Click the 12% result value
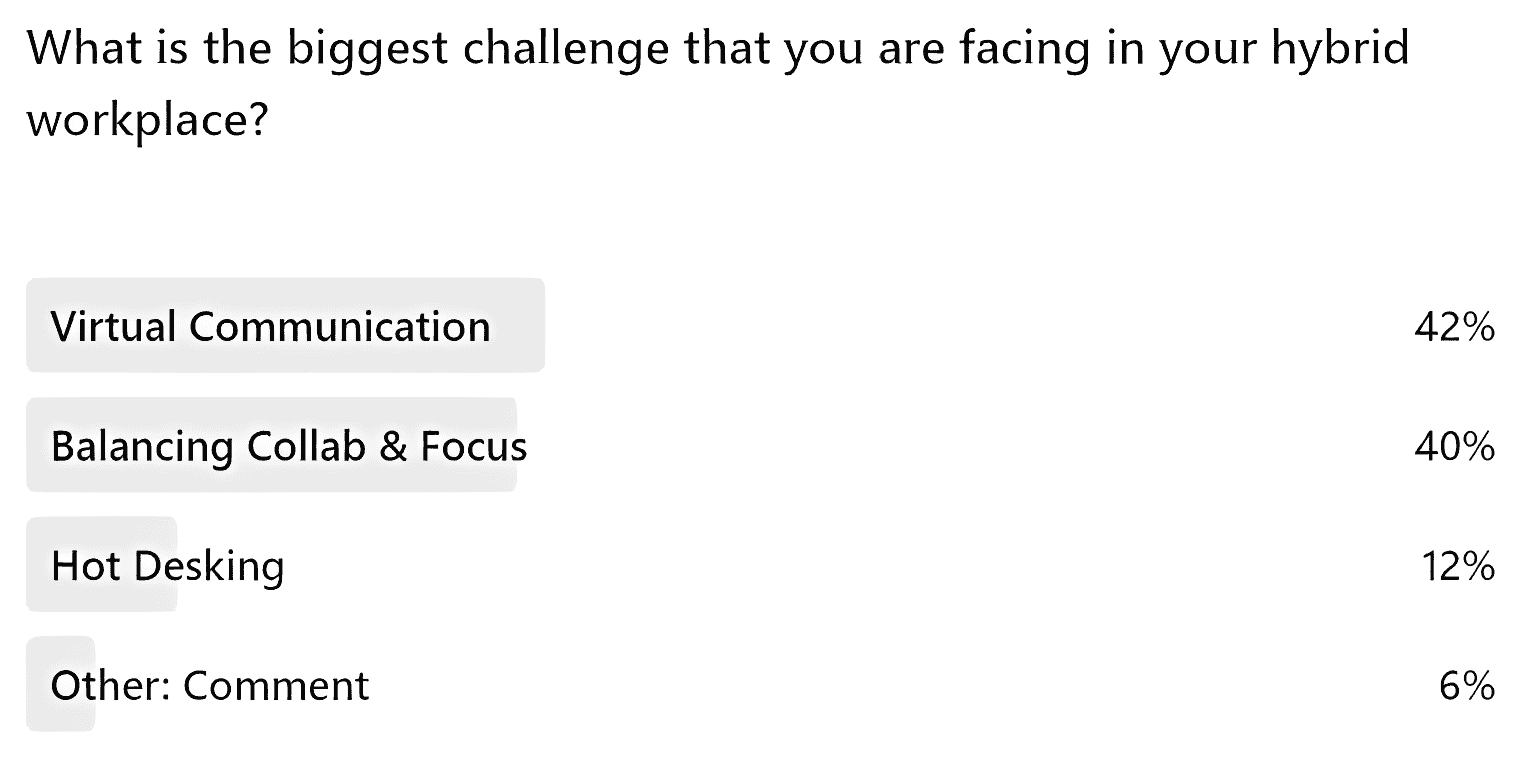Screen dimensions: 1528x760 1458,567
